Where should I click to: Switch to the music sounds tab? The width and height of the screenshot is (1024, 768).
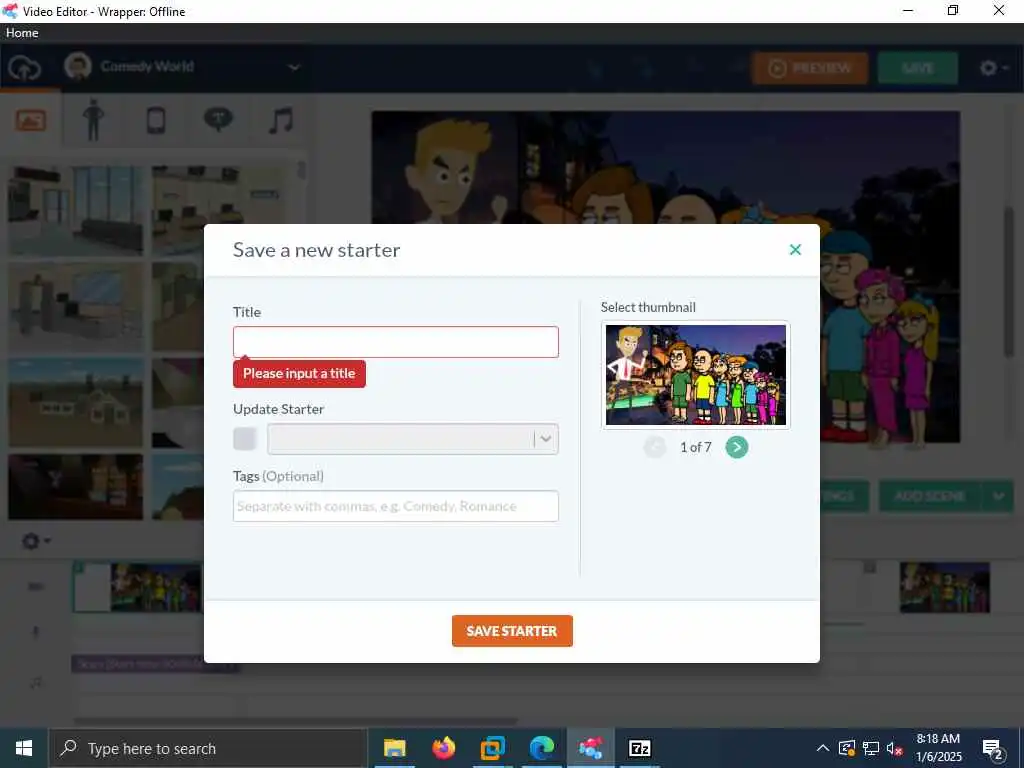281,120
